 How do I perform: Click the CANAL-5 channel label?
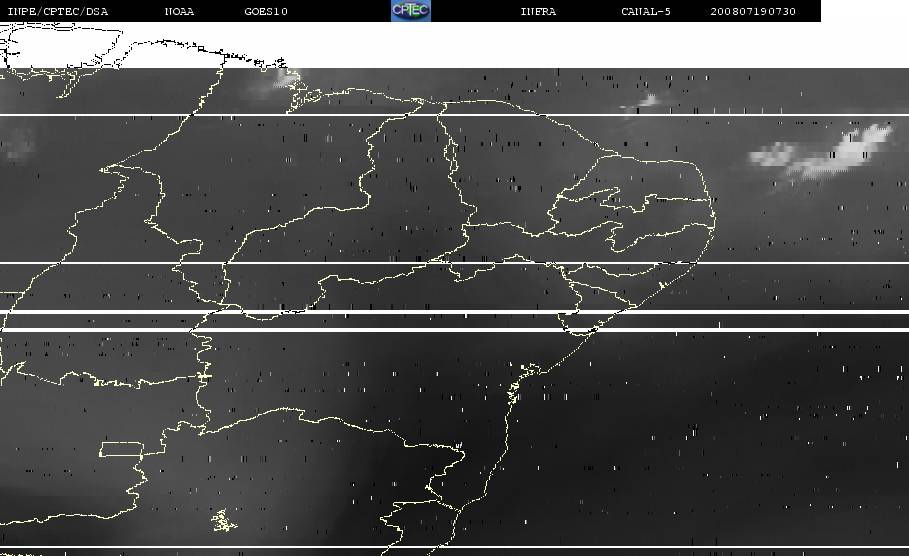(645, 12)
